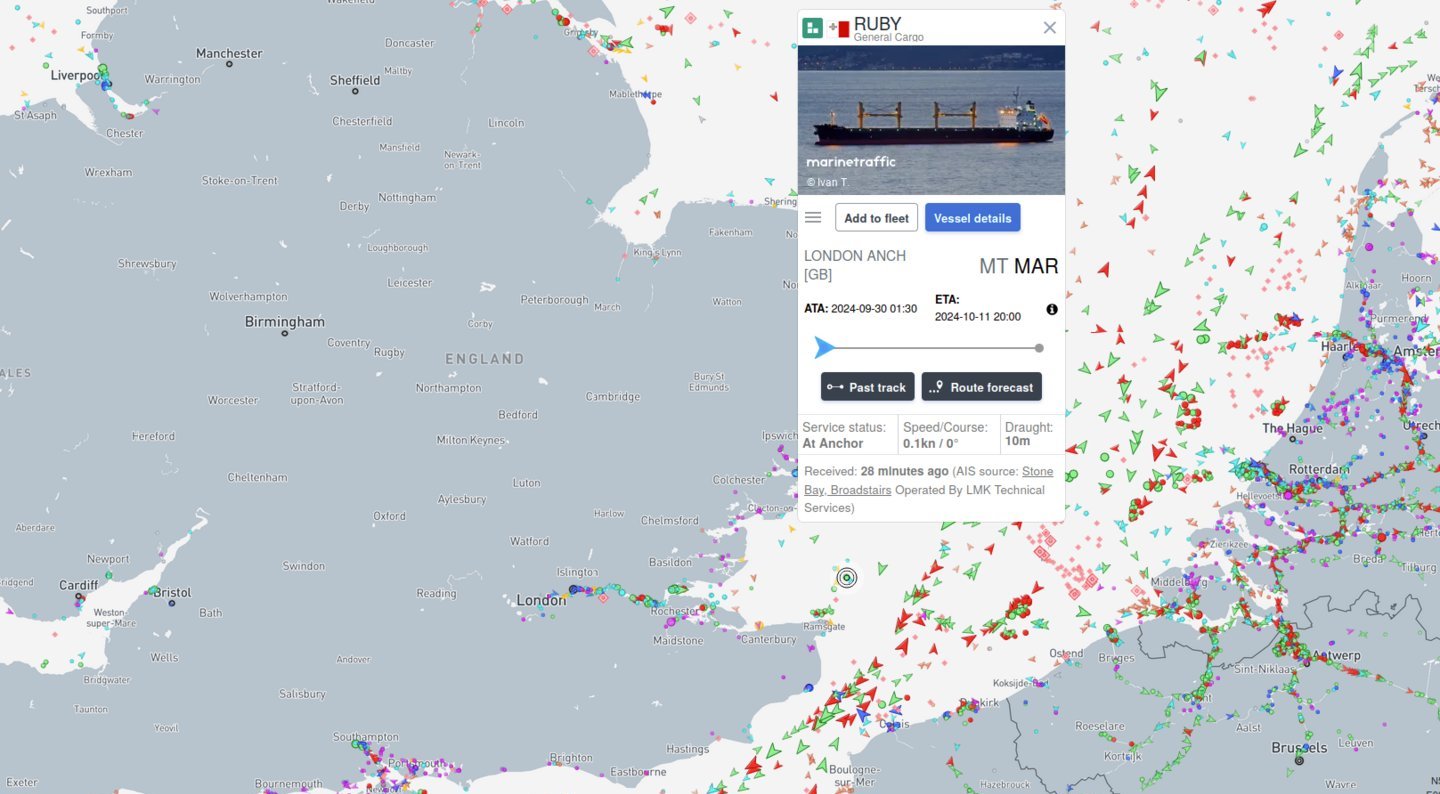This screenshot has height=794, width=1440.
Task: Click the 10m draught value
Action: click(x=1017, y=441)
